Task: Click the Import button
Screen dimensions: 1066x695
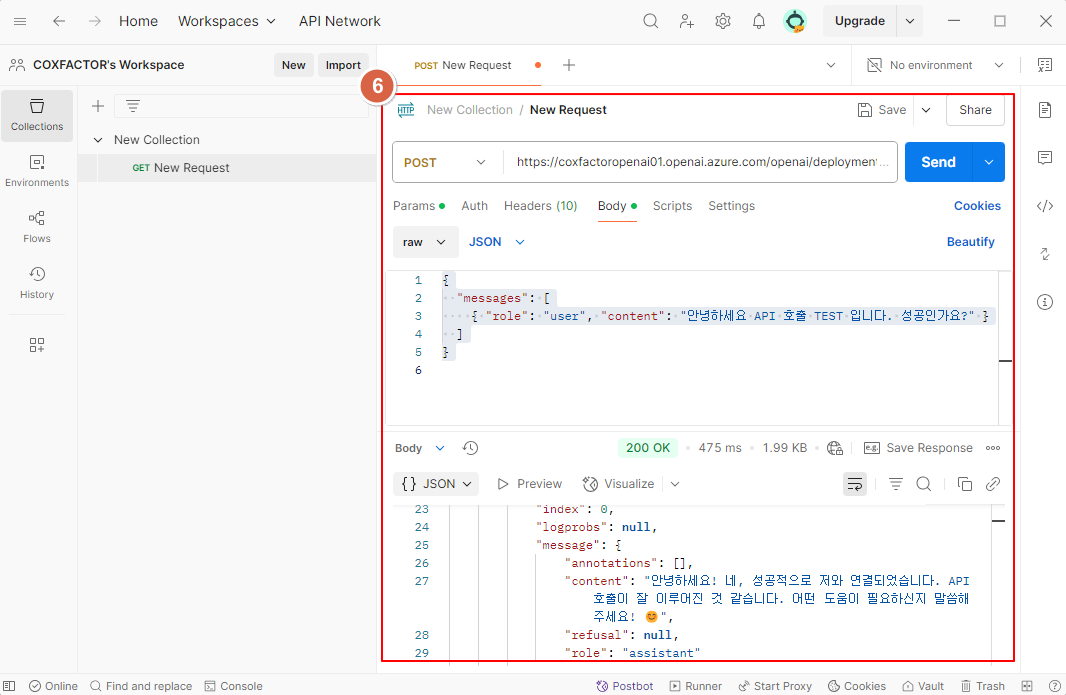Action: tap(343, 65)
